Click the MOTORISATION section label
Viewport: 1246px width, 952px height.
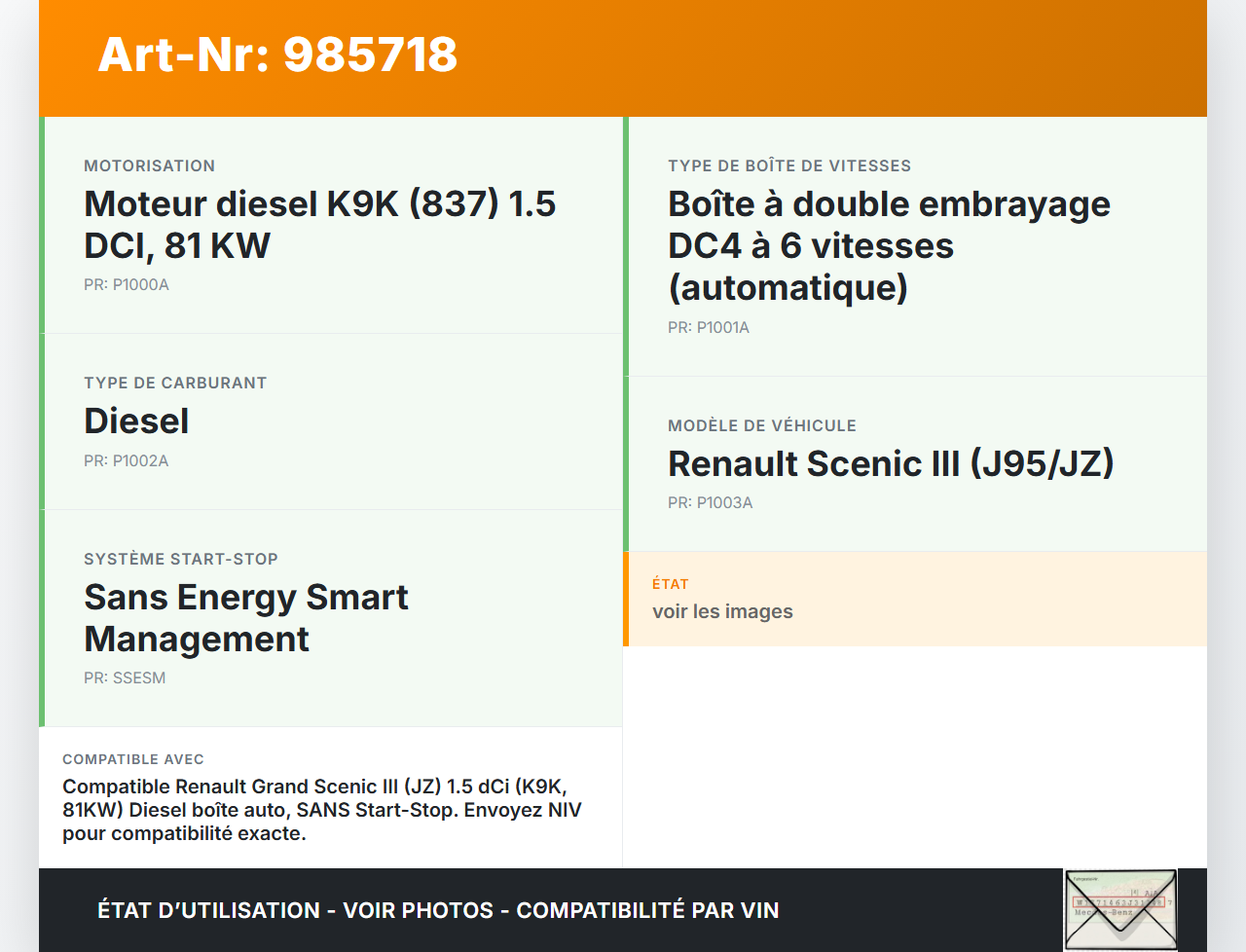pyautogui.click(x=149, y=165)
